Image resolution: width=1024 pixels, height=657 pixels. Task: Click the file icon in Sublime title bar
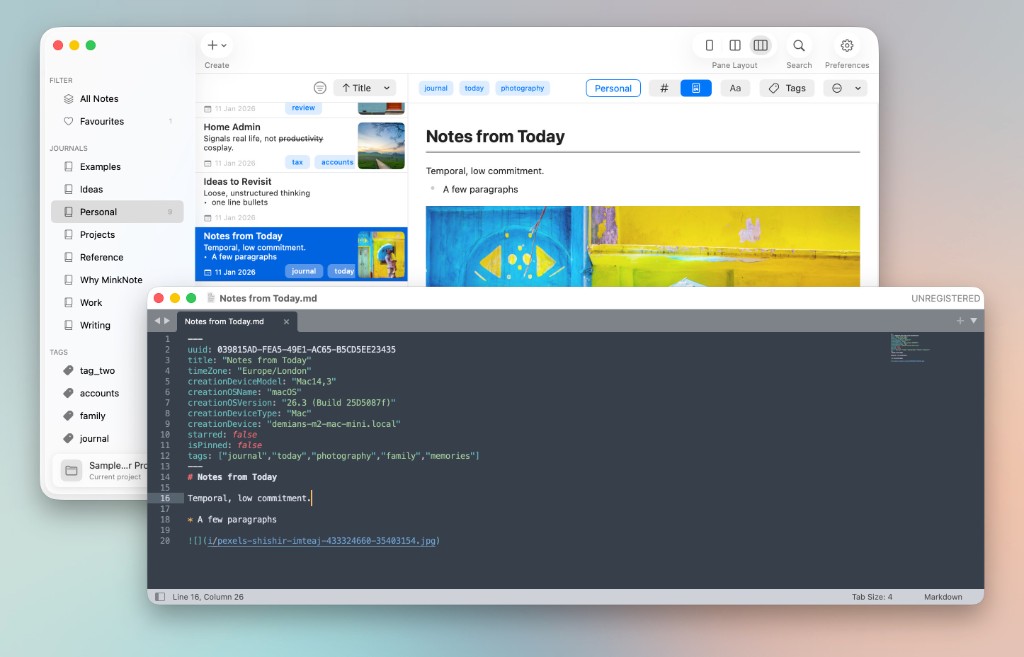(210, 298)
